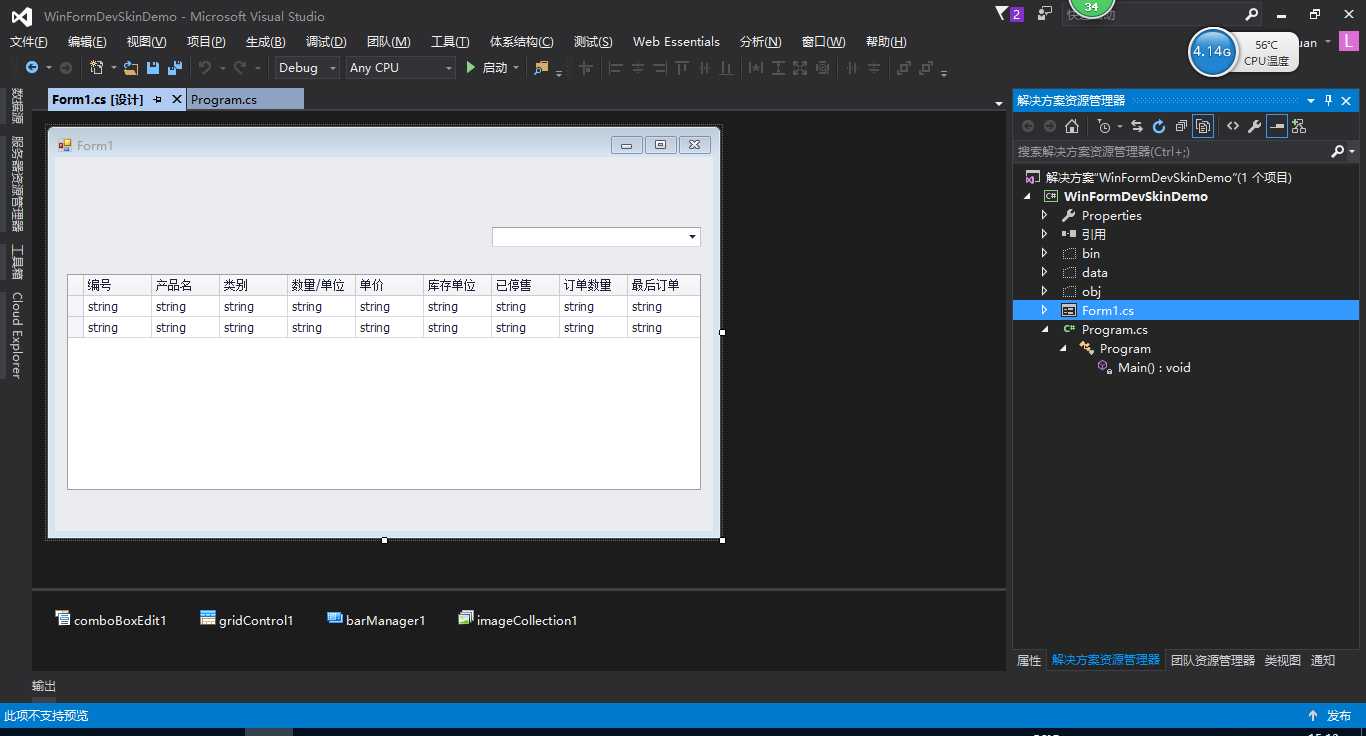Select imageCollection1 component in tray
1366x736 pixels.
click(x=517, y=620)
